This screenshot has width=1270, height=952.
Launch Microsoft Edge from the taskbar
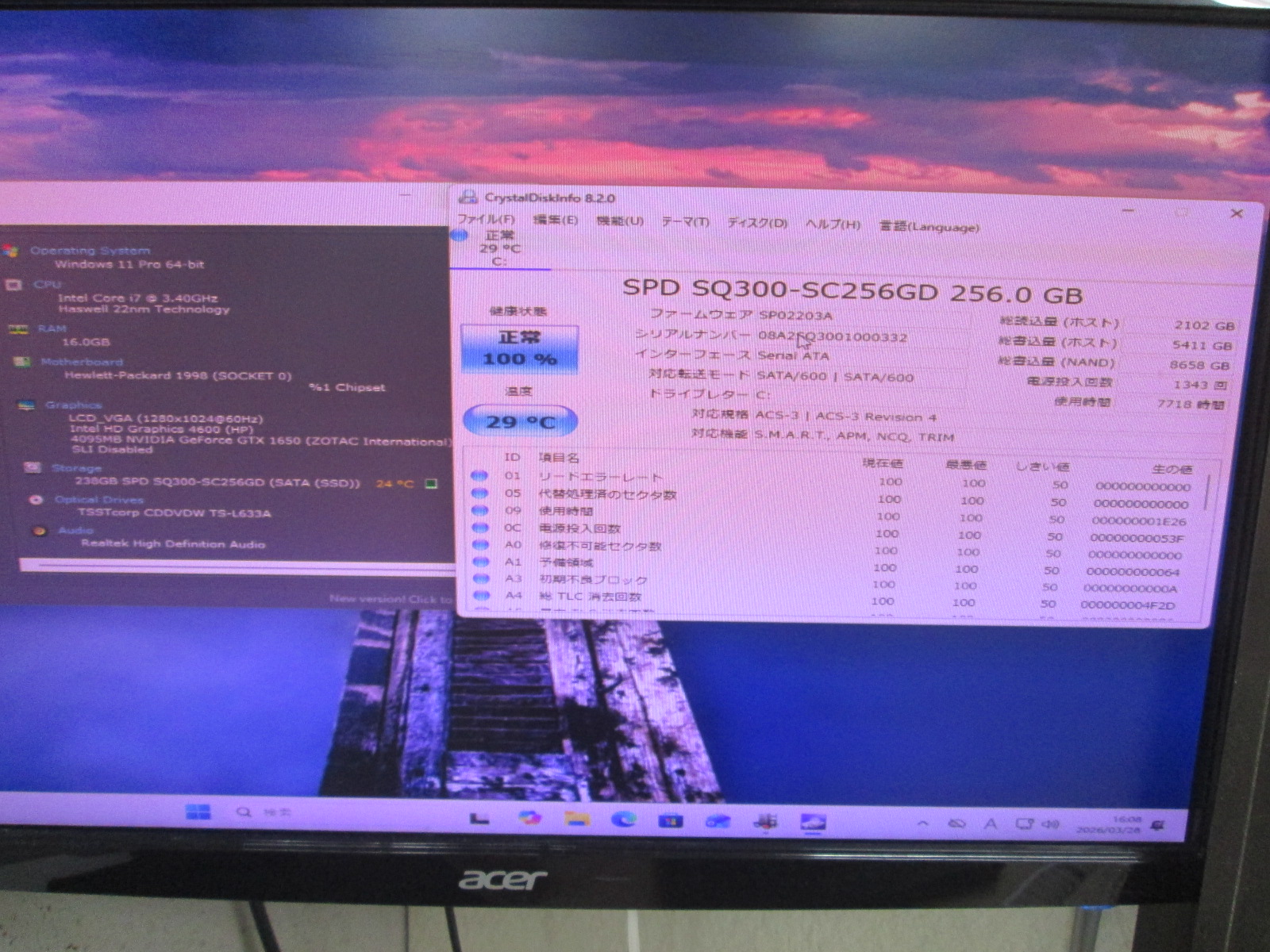(x=624, y=820)
